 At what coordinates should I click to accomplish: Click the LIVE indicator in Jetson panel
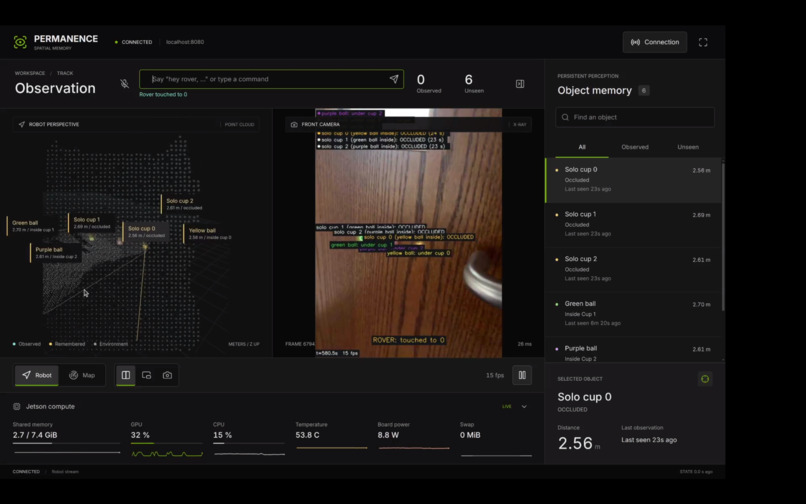click(x=507, y=406)
